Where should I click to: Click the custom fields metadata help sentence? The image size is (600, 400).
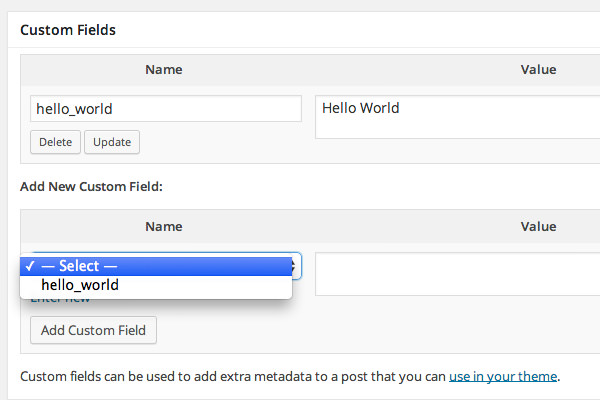click(290, 377)
